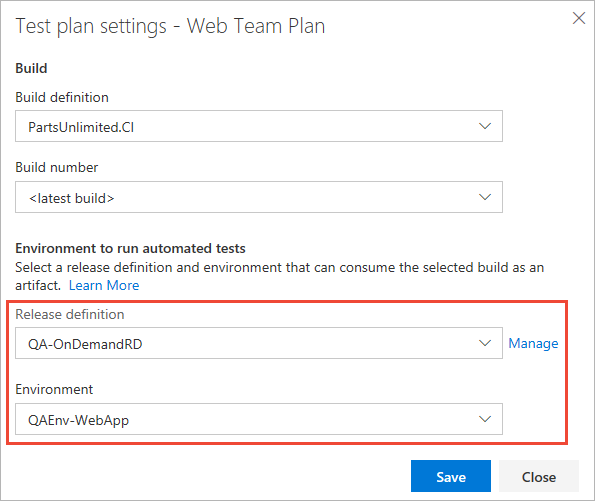Click the Build definition field label
Screen dimensions: 595x501
coord(62,98)
